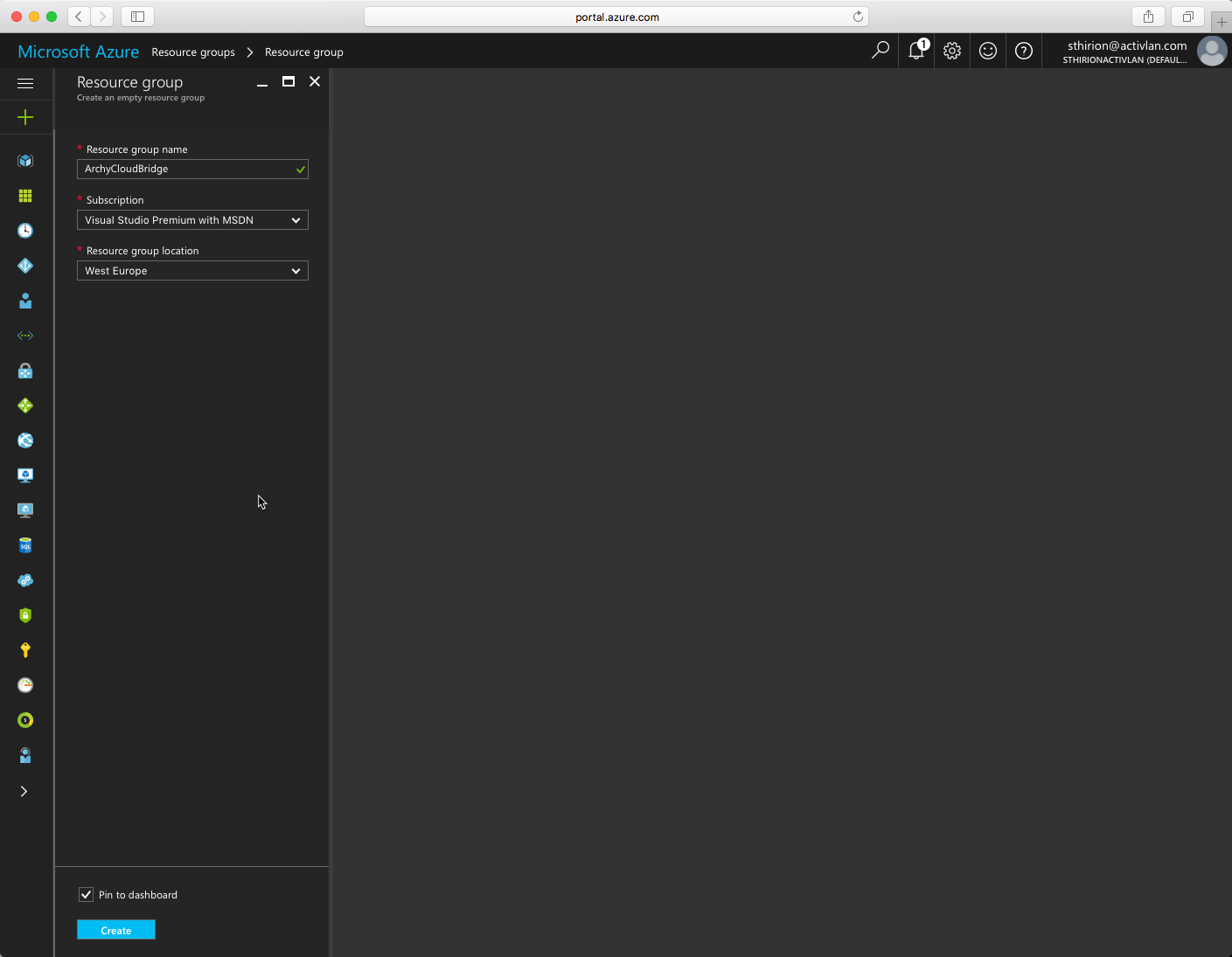Click the feedback smiley icon
The width and height of the screenshot is (1232, 957).
988,51
